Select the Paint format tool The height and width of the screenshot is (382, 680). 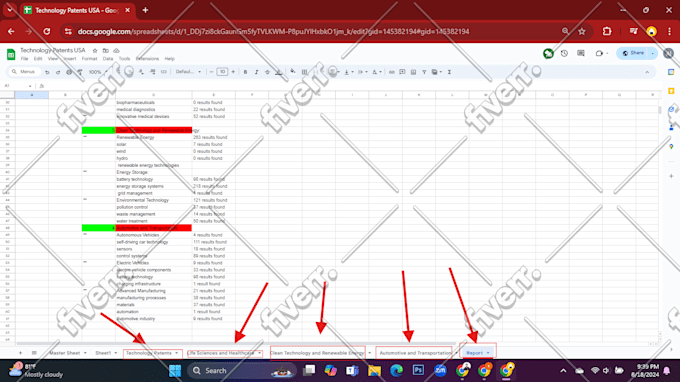80,72
